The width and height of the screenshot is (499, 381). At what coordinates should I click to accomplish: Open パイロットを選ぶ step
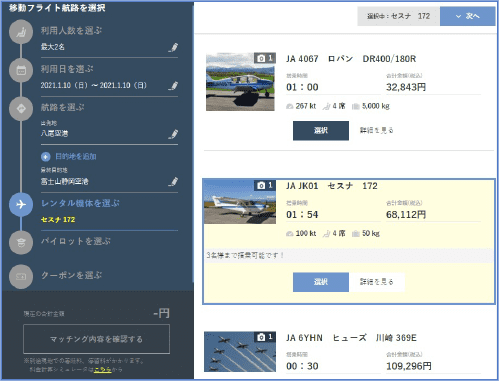pyautogui.click(x=76, y=241)
